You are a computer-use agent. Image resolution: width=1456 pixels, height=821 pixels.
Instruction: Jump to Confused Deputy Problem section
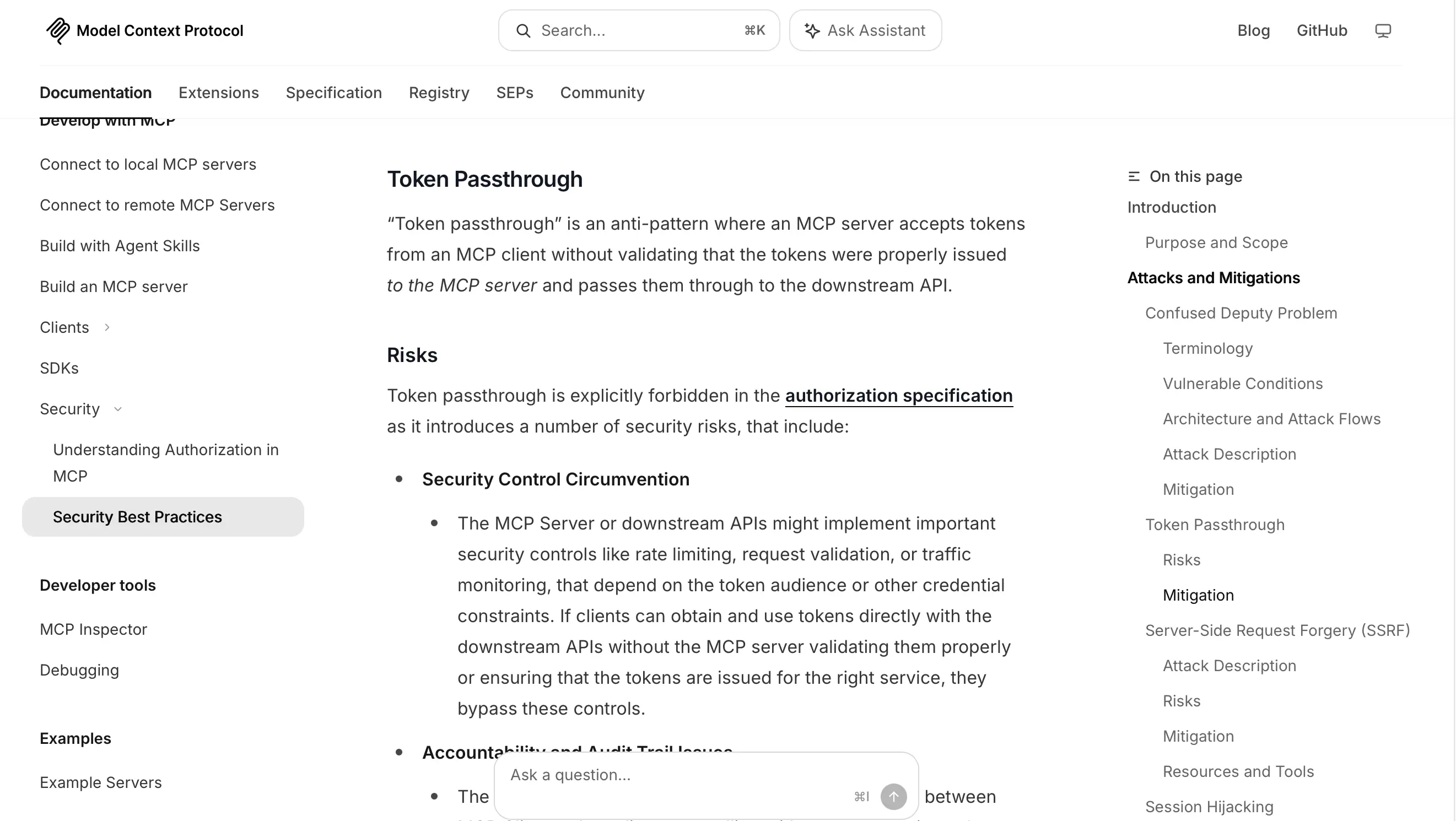point(1241,313)
